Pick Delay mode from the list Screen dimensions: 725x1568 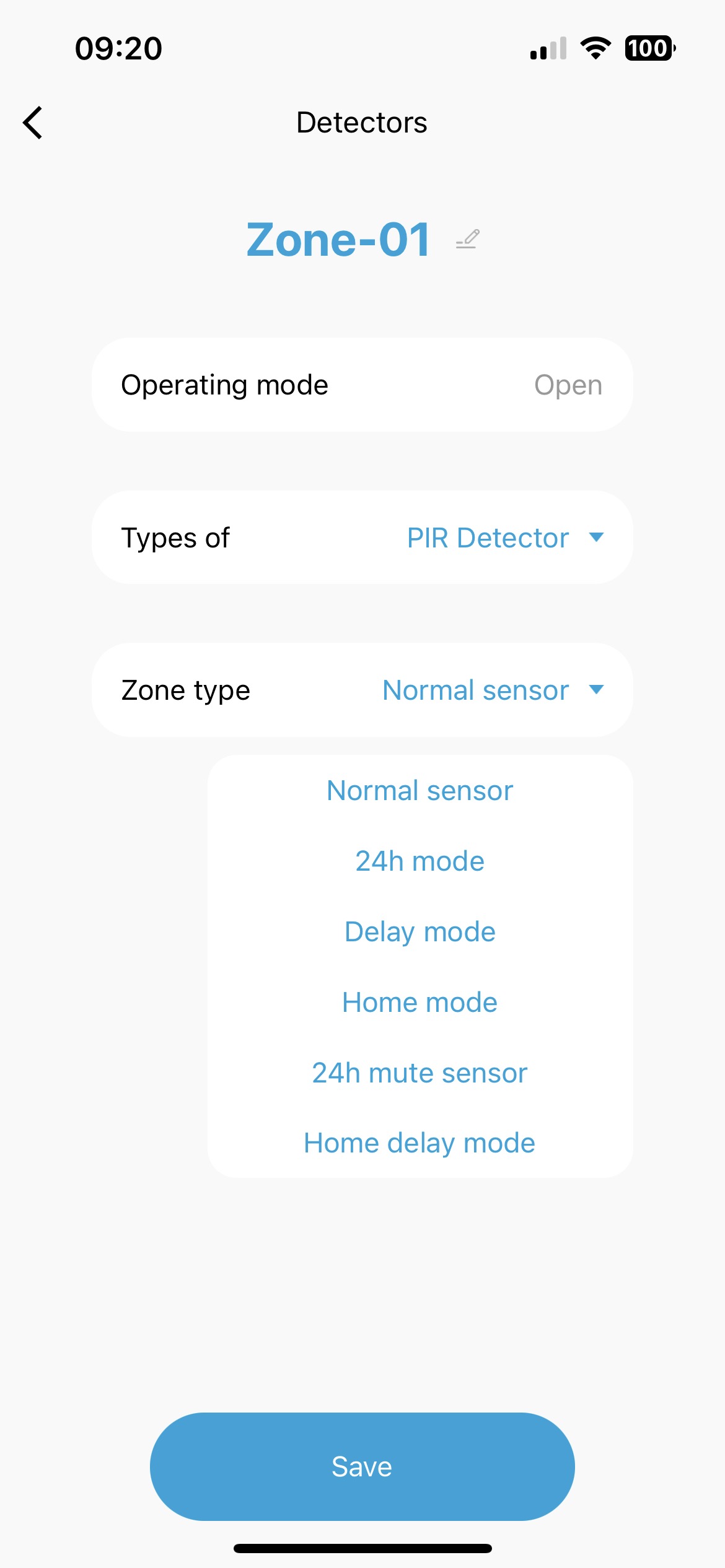(x=420, y=931)
